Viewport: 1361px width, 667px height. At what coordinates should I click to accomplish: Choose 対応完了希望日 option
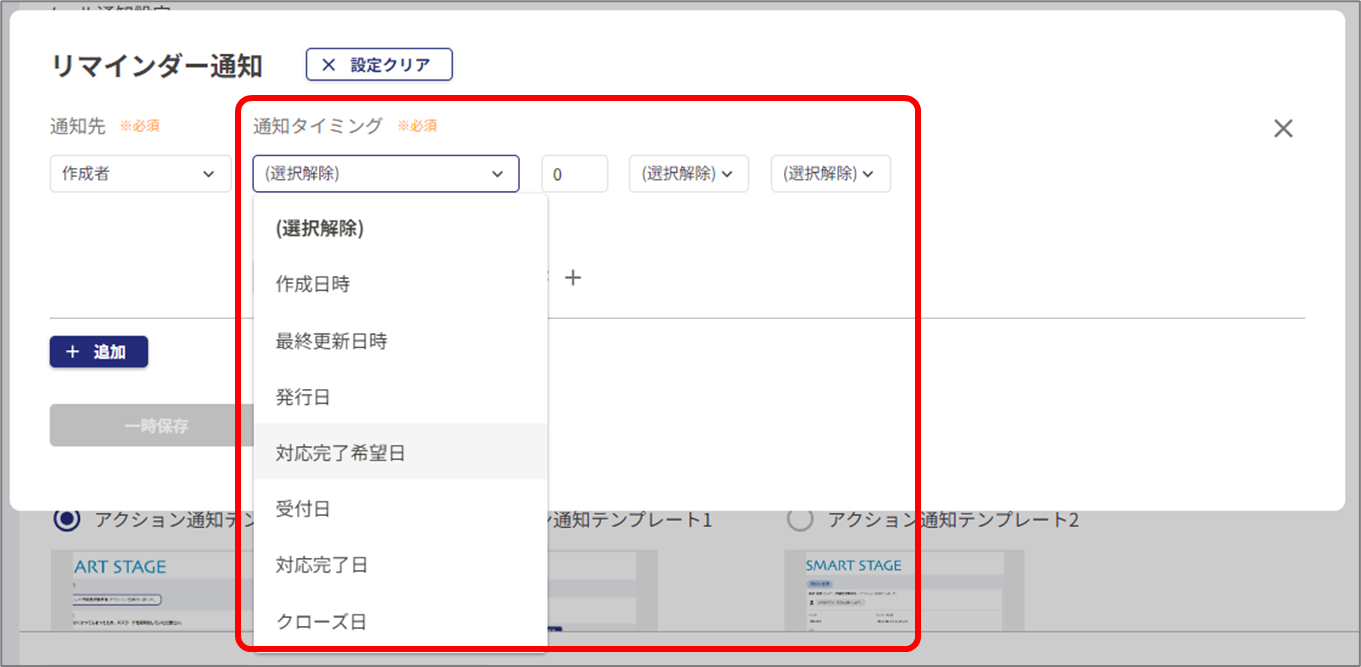point(340,453)
